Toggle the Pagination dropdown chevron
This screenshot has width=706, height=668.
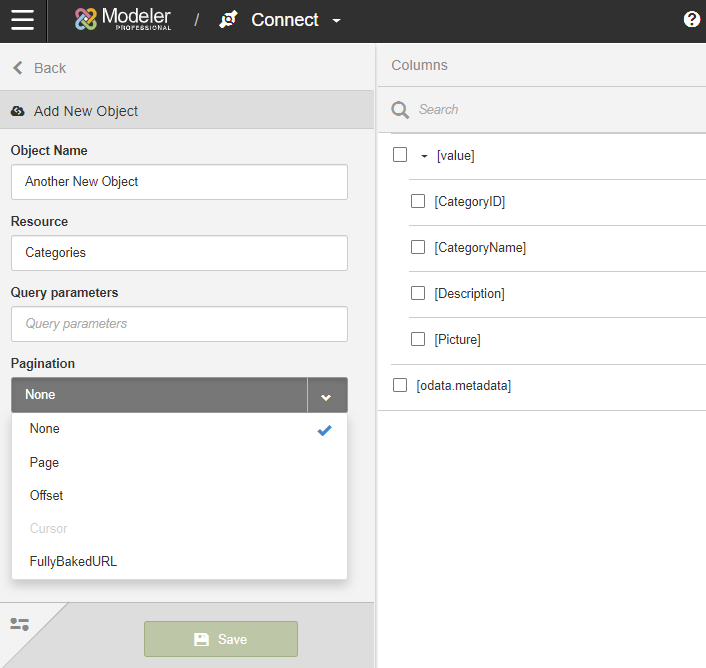click(326, 395)
